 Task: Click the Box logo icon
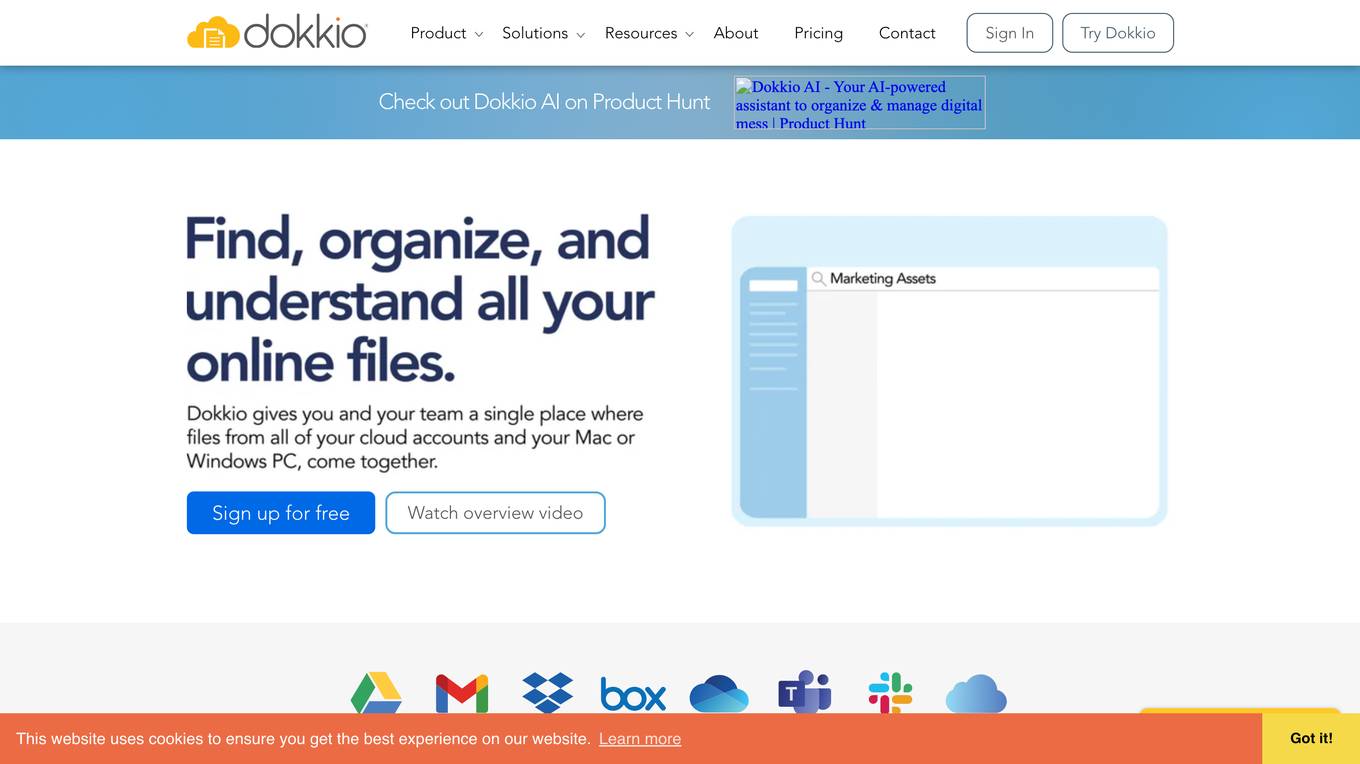(x=633, y=694)
